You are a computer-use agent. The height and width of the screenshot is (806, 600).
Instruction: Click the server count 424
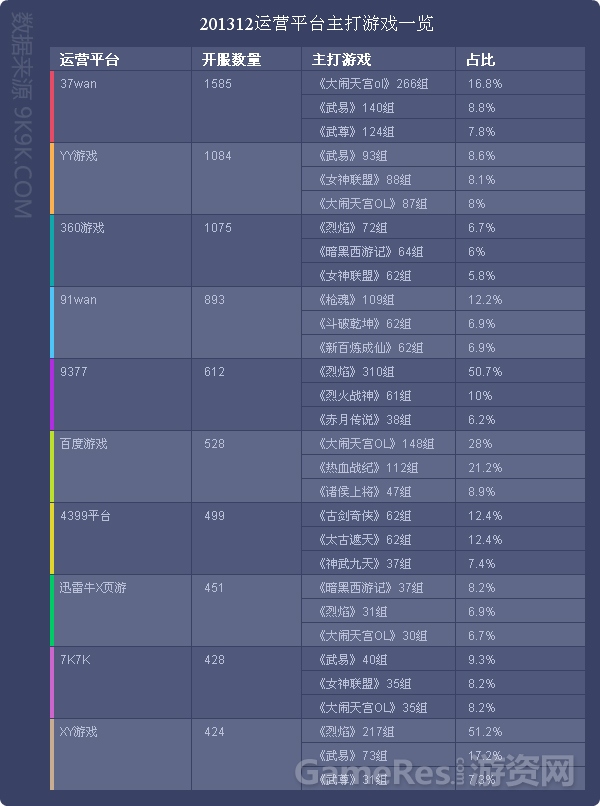(x=214, y=731)
